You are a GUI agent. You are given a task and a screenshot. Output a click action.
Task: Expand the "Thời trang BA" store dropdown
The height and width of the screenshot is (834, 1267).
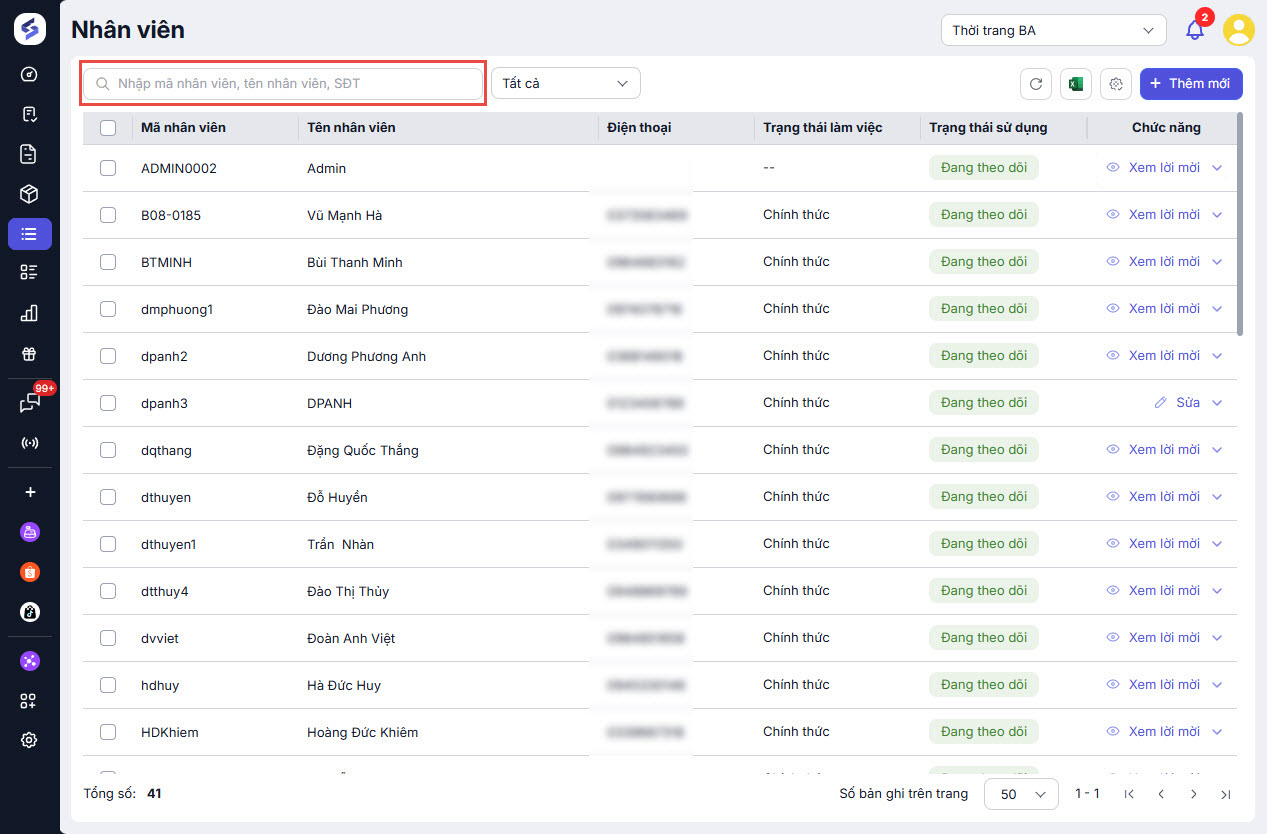coord(1053,30)
